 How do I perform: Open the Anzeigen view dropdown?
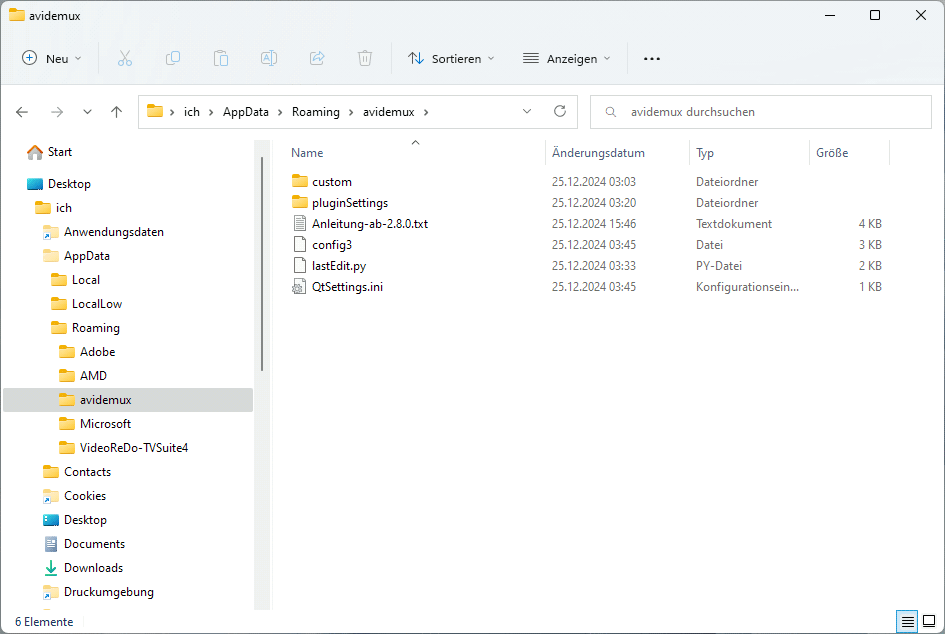click(567, 58)
